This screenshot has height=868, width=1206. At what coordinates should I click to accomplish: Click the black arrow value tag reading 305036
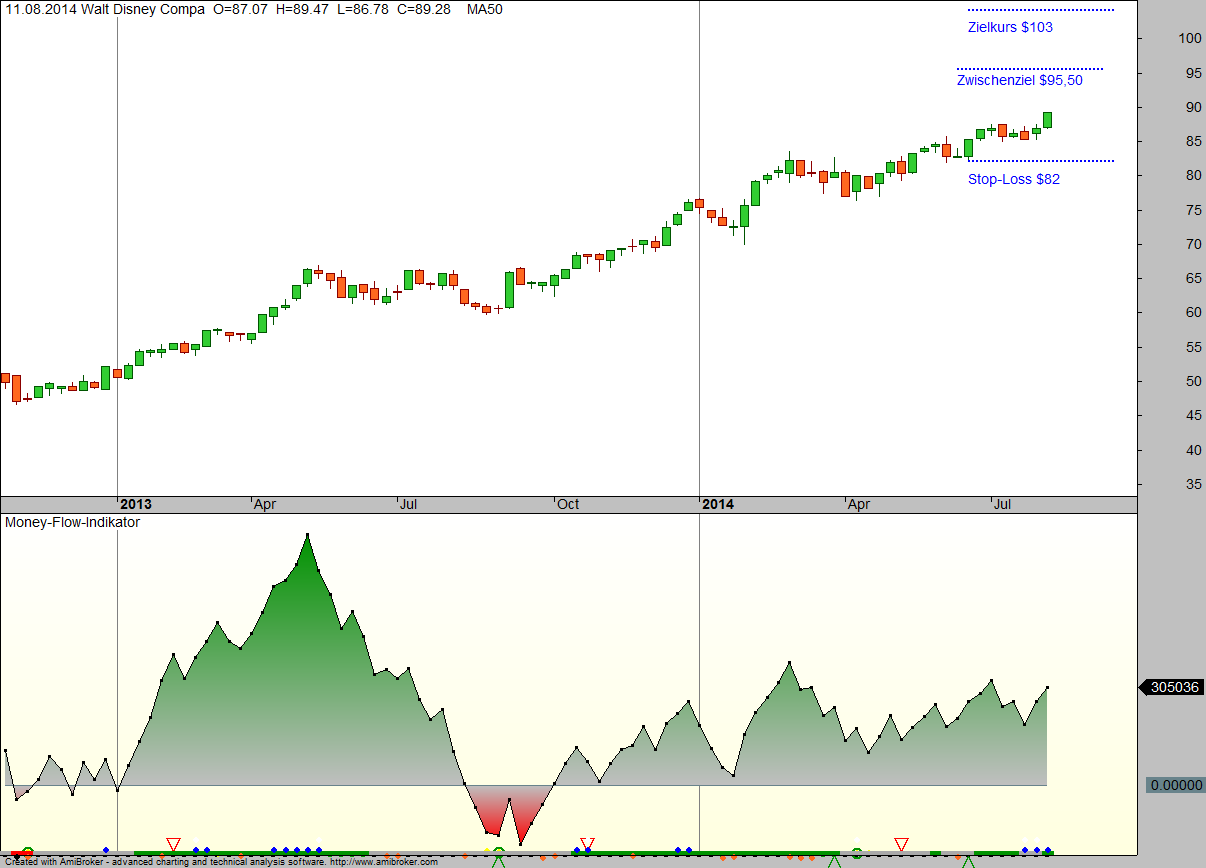(x=1171, y=687)
